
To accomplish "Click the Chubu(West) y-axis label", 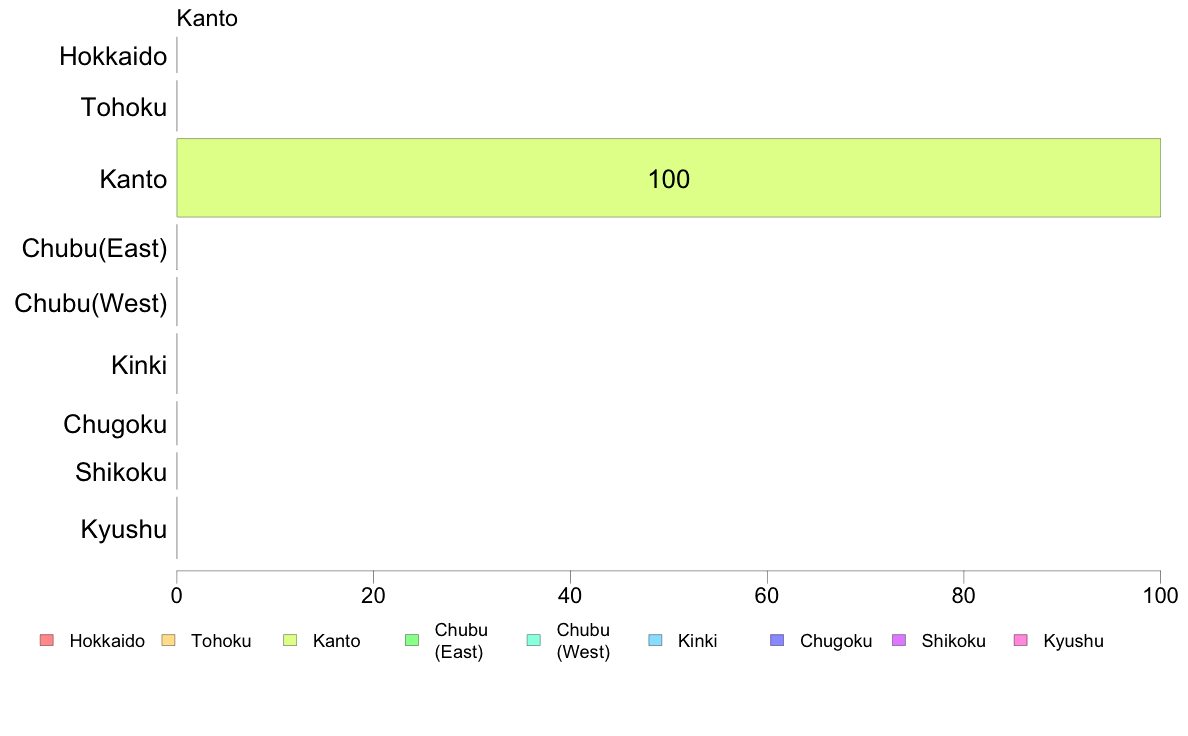I will [91, 302].
